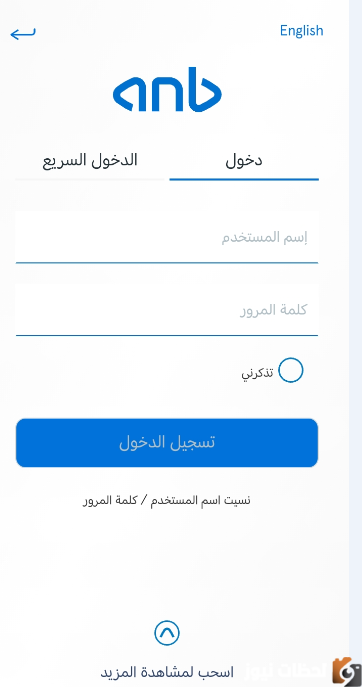
Task: Toggle the تذكرني remember-me circle
Action: pyautogui.click(x=291, y=370)
